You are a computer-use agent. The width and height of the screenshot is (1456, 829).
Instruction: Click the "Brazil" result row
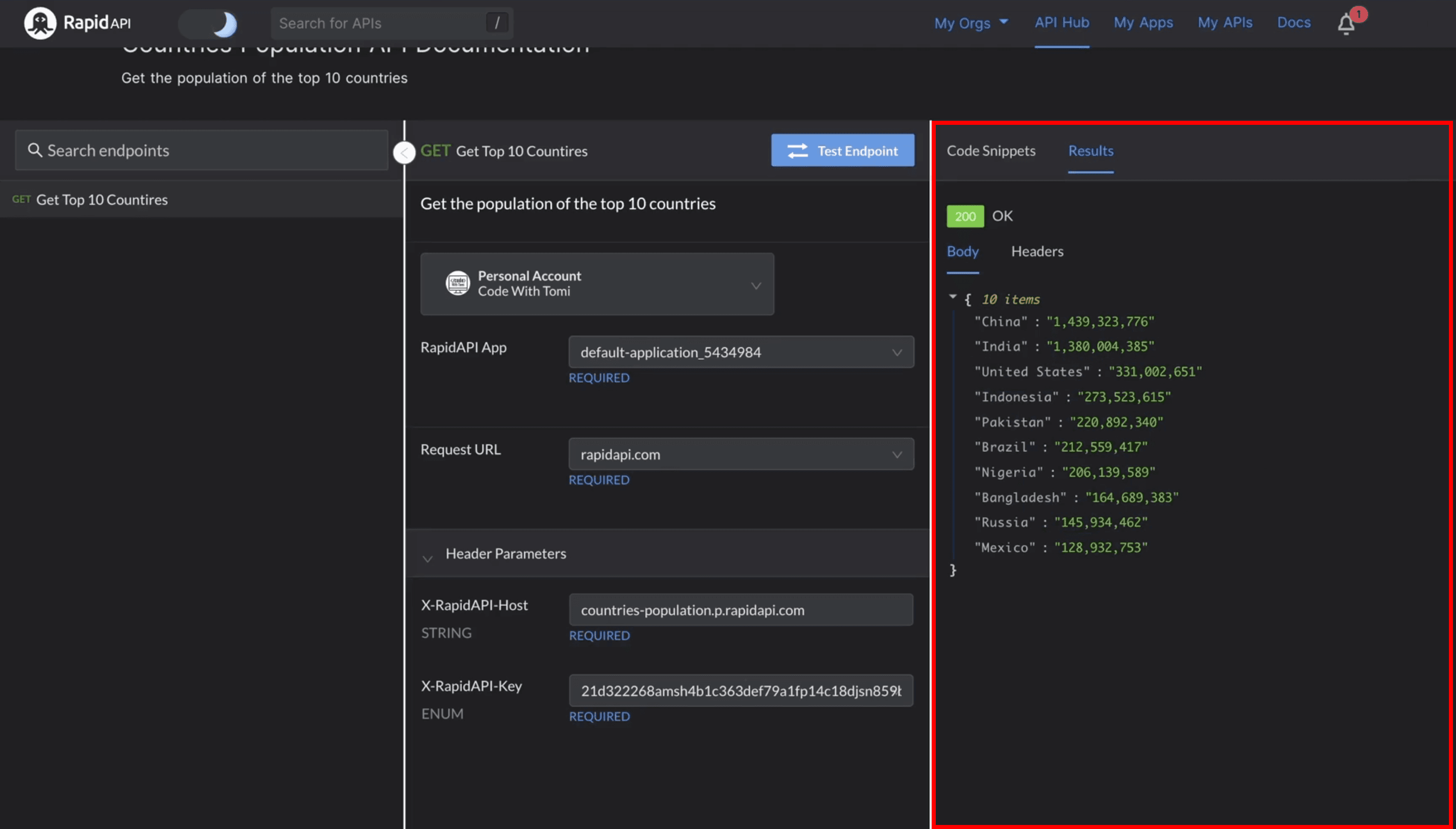click(1061, 447)
